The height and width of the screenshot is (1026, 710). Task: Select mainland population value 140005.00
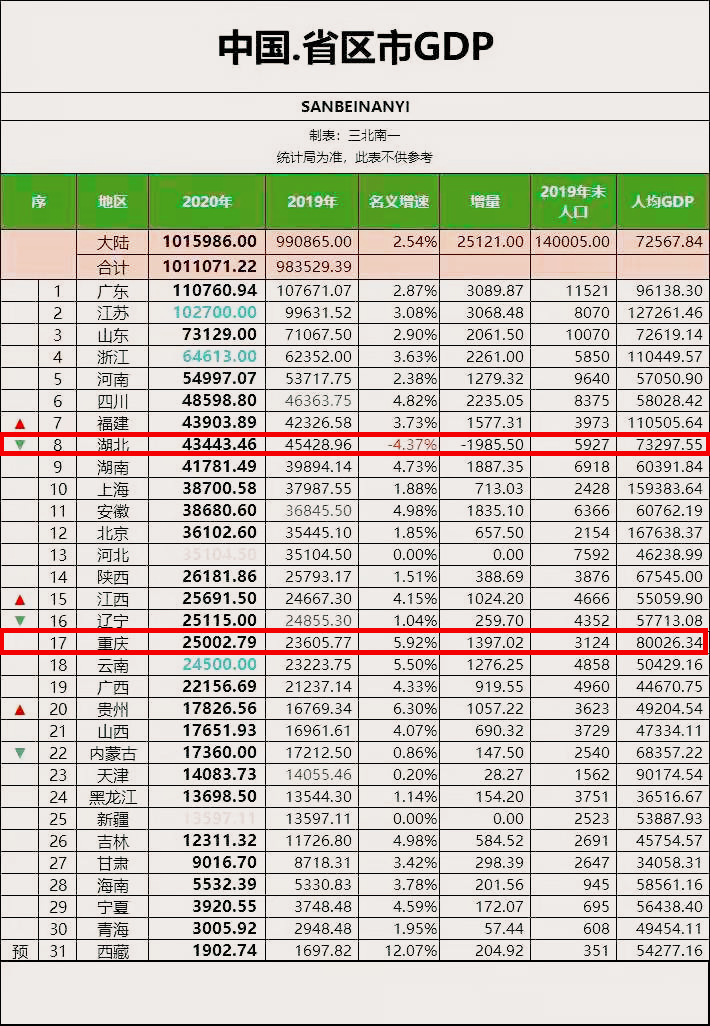573,242
